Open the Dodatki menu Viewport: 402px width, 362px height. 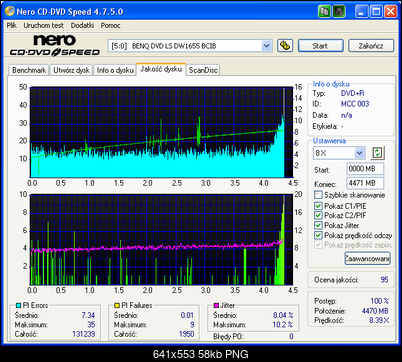(x=82, y=25)
